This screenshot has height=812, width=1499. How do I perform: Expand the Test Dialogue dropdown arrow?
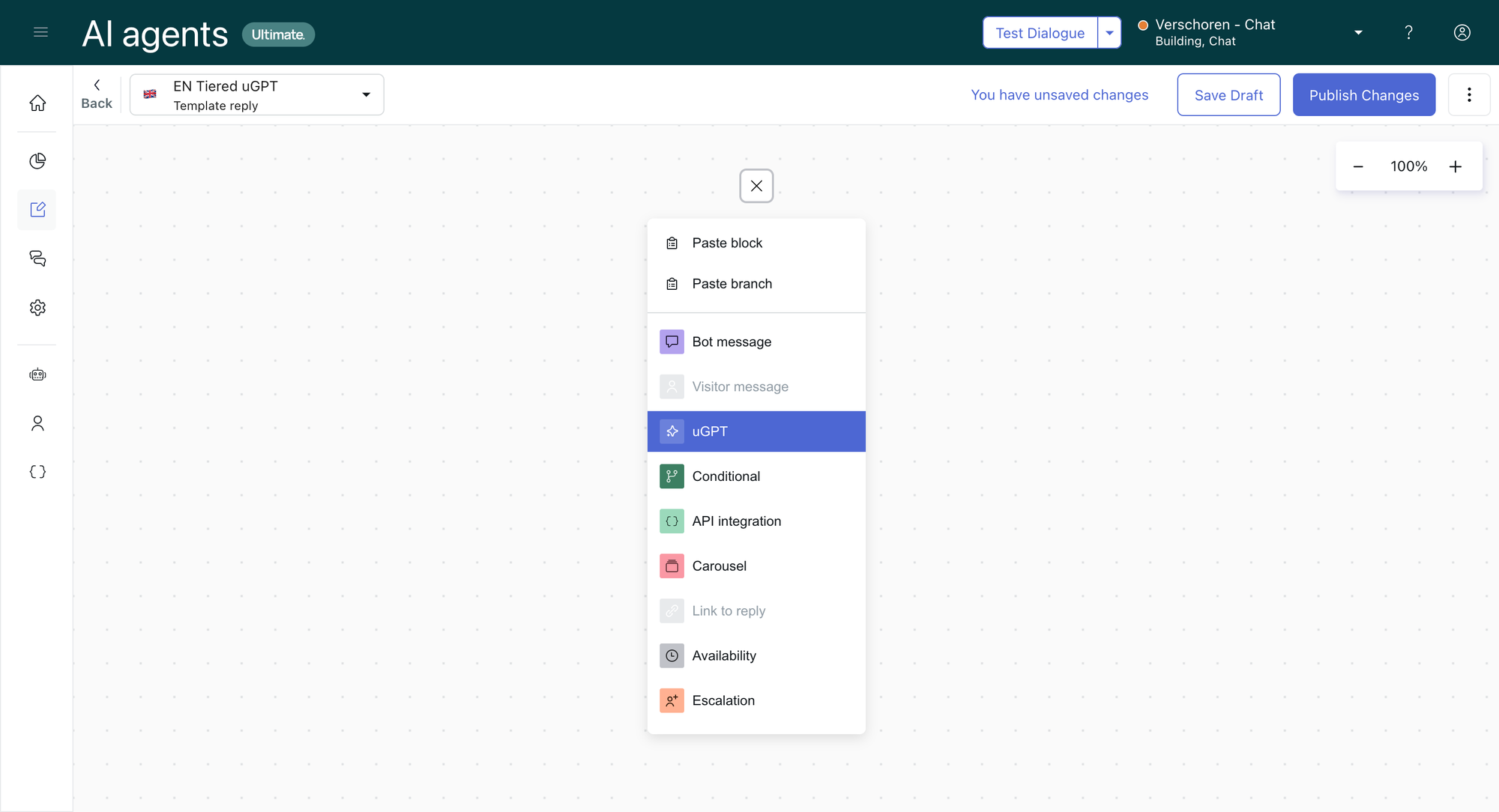1109,33
